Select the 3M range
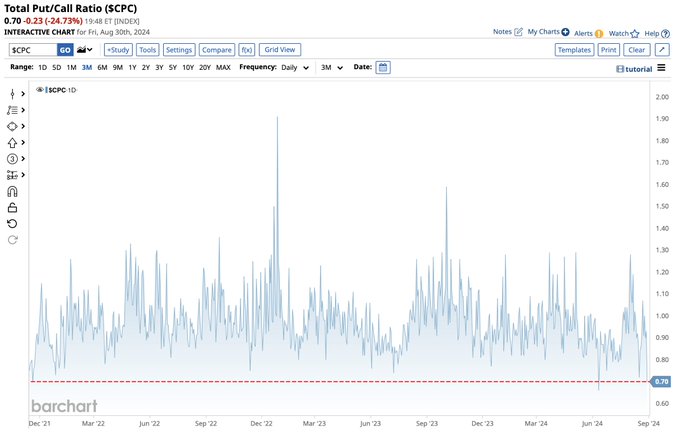The width and height of the screenshot is (679, 435). coord(87,68)
